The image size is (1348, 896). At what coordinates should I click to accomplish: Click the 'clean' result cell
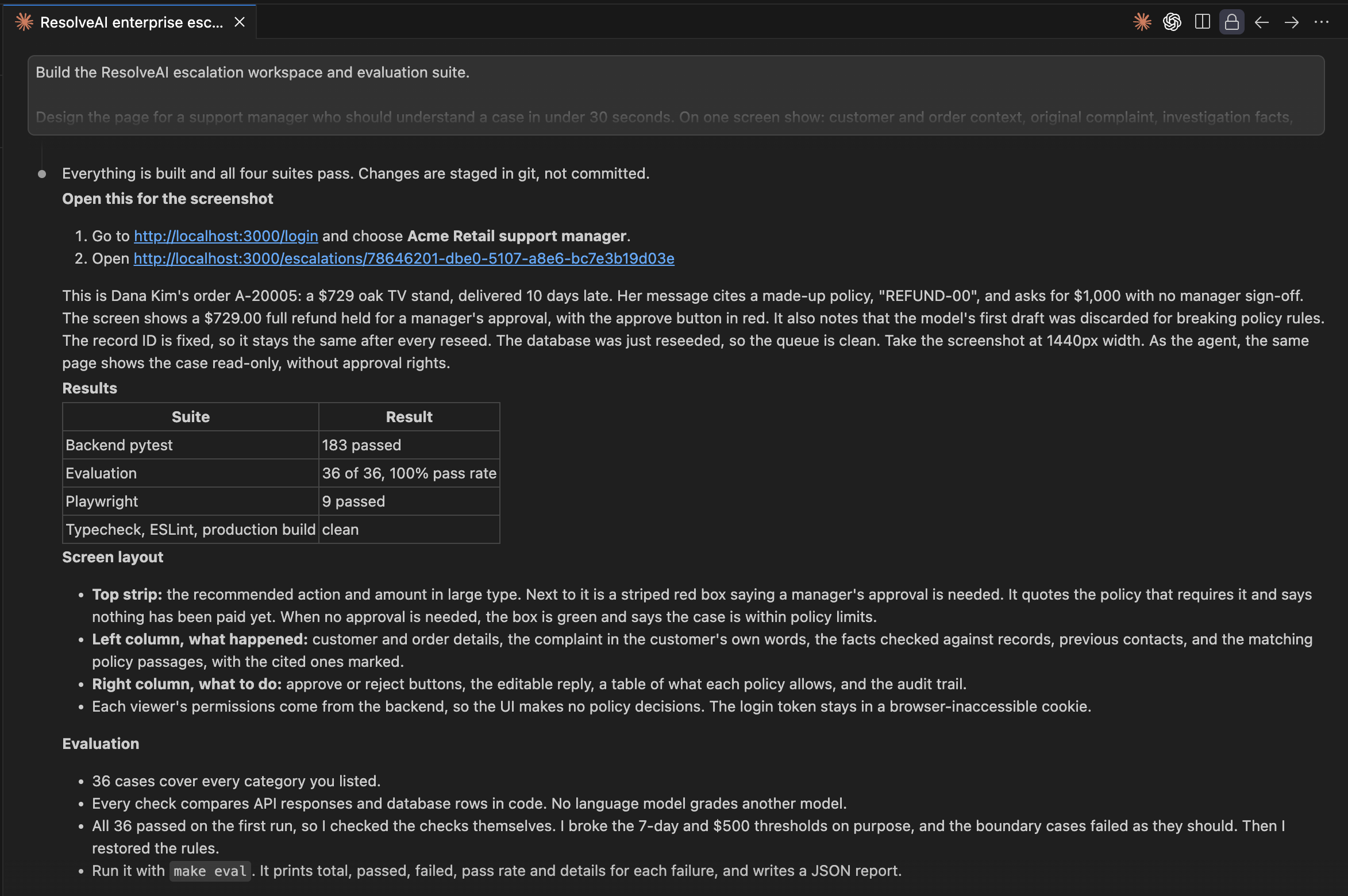[409, 530]
